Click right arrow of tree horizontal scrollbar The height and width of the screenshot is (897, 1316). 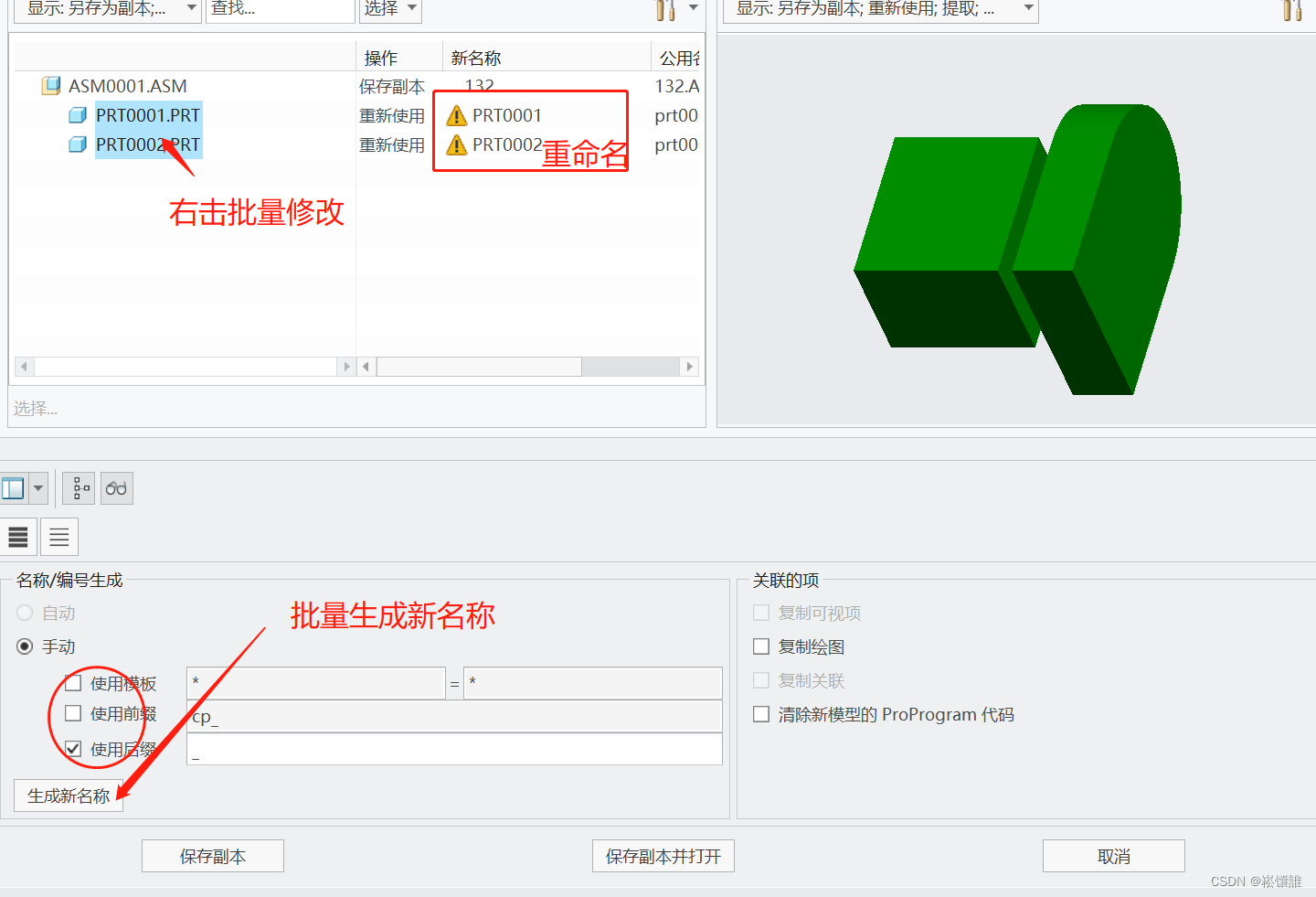click(x=346, y=367)
